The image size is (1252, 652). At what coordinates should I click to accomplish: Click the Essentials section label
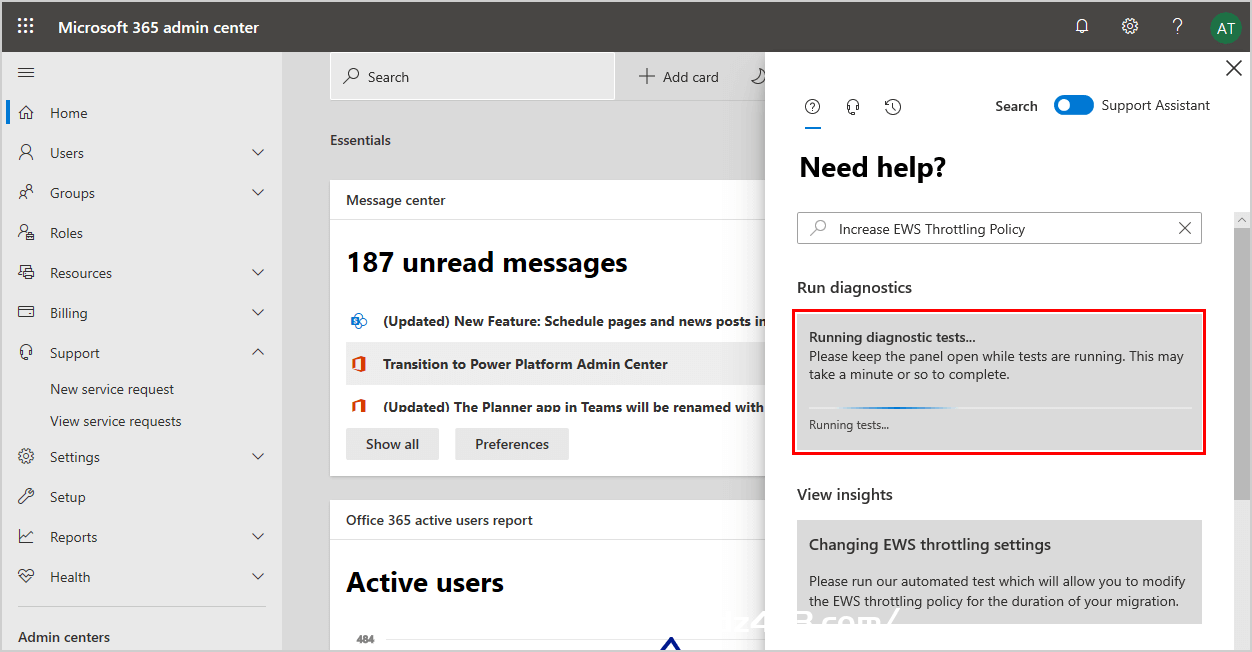pyautogui.click(x=360, y=140)
